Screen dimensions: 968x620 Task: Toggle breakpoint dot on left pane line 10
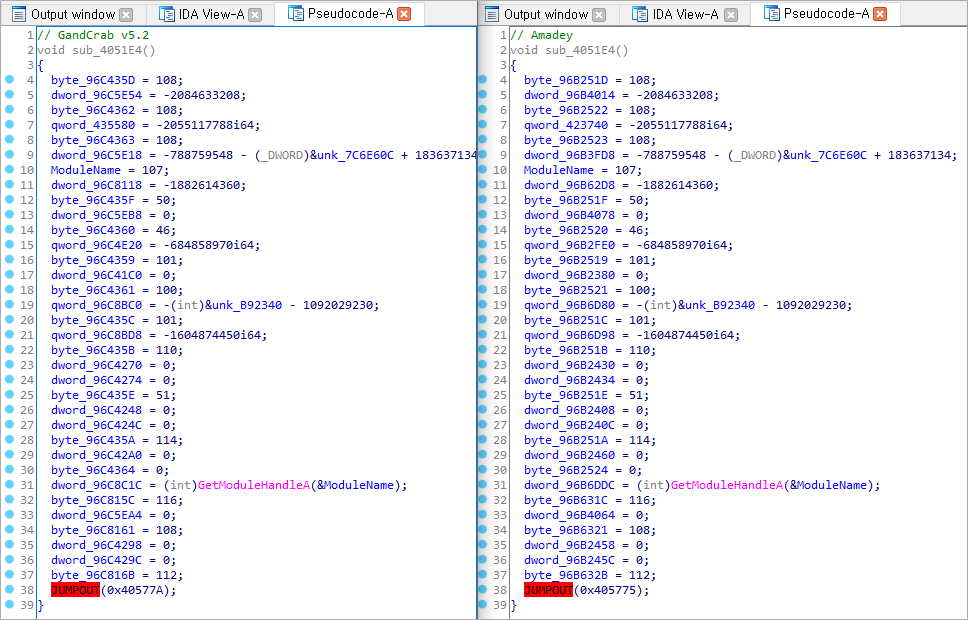[x=9, y=169]
